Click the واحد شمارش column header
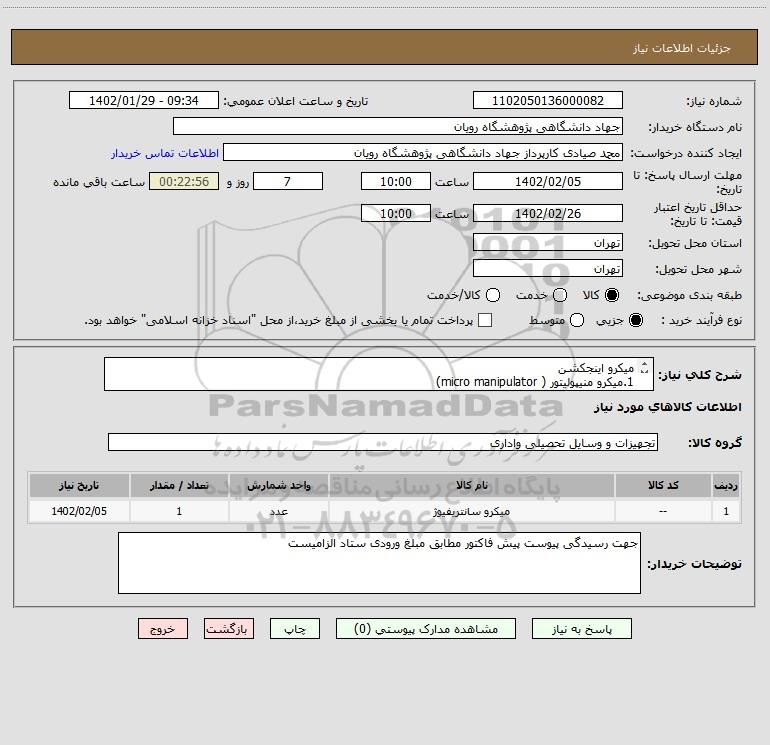The height and width of the screenshot is (745, 770). click(278, 485)
